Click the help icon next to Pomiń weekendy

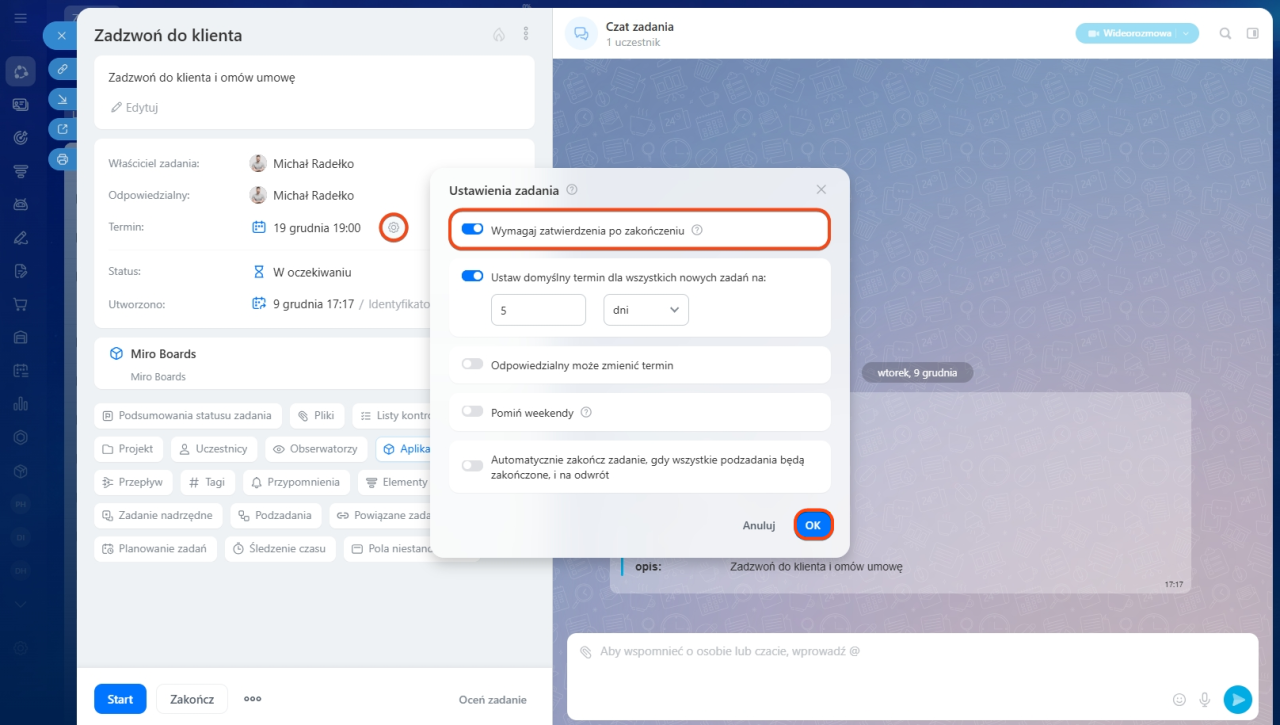tap(586, 412)
